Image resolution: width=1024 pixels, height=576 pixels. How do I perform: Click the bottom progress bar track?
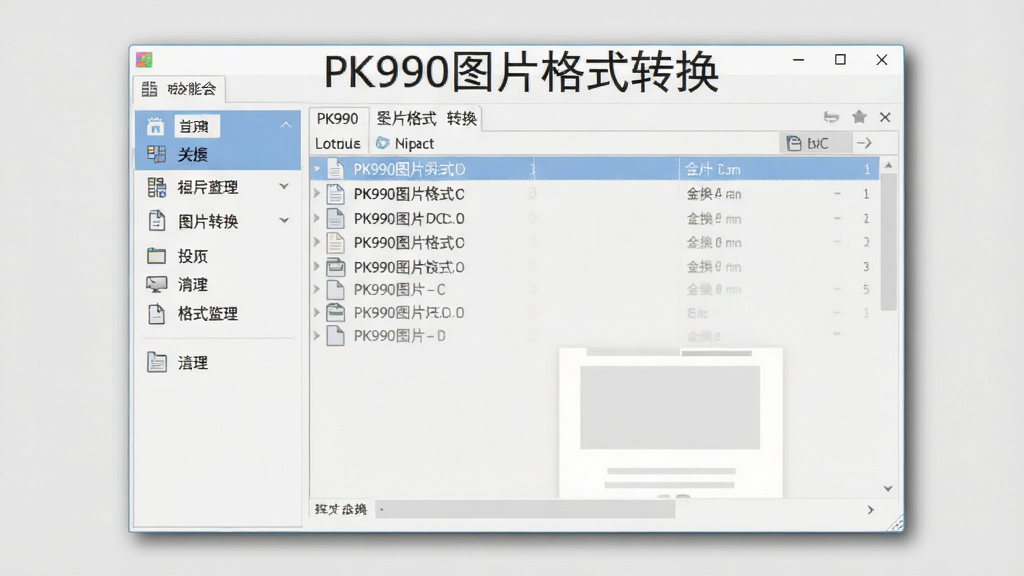526,509
